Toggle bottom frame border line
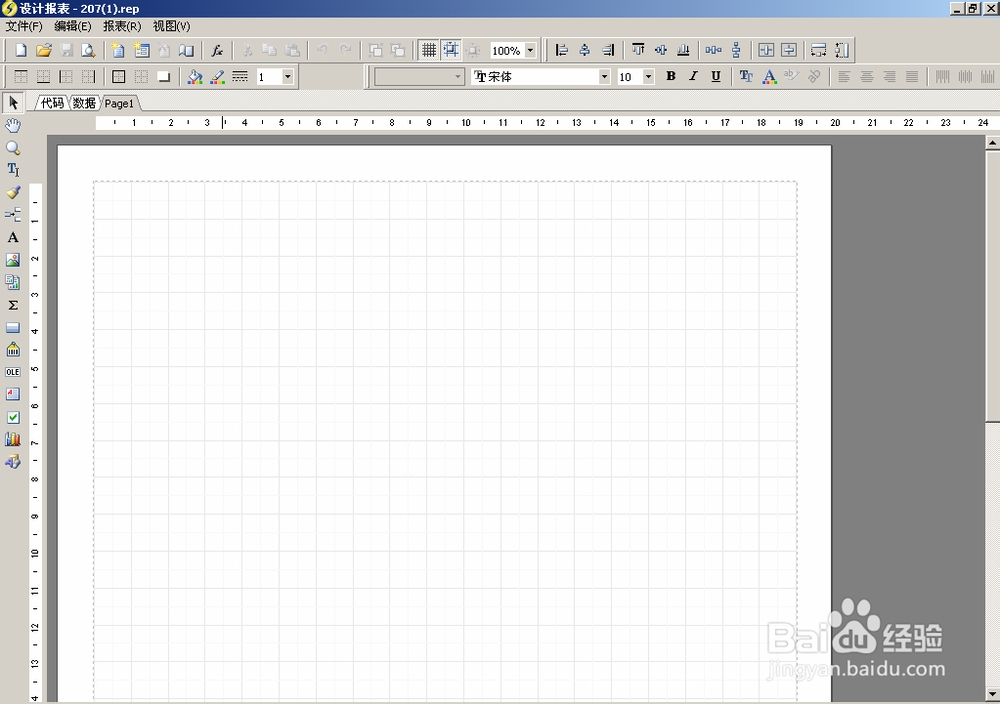Screen dimensions: 1000x704 [43, 77]
